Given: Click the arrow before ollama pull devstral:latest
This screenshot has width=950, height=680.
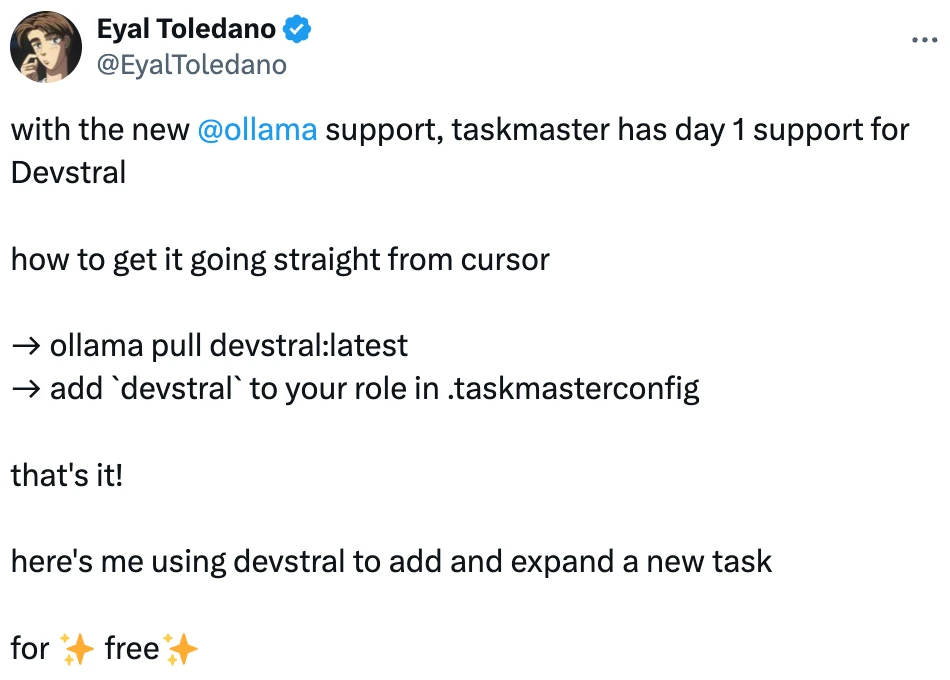Looking at the screenshot, I should coord(27,346).
